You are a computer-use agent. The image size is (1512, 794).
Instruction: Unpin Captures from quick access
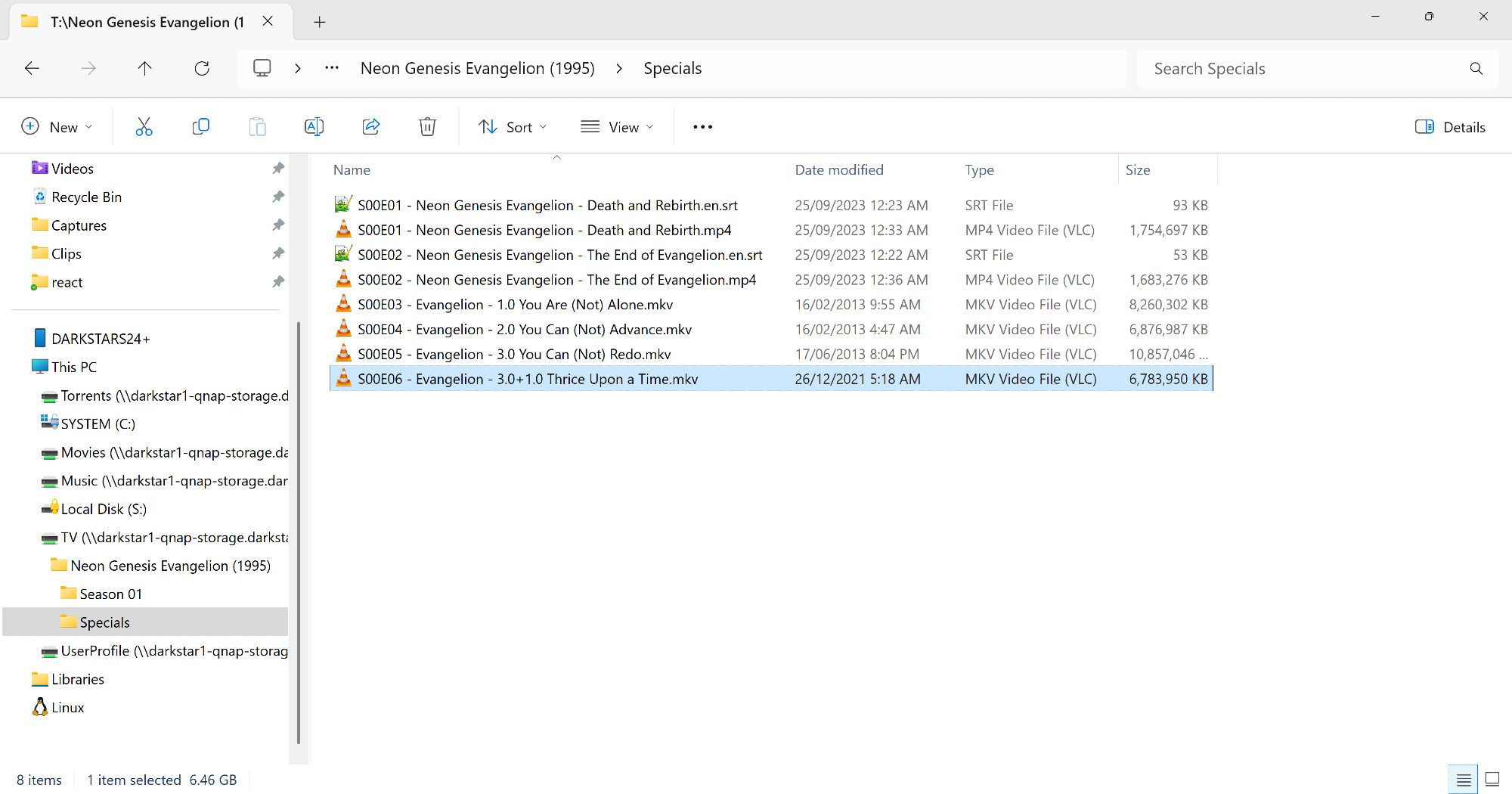tap(277, 225)
